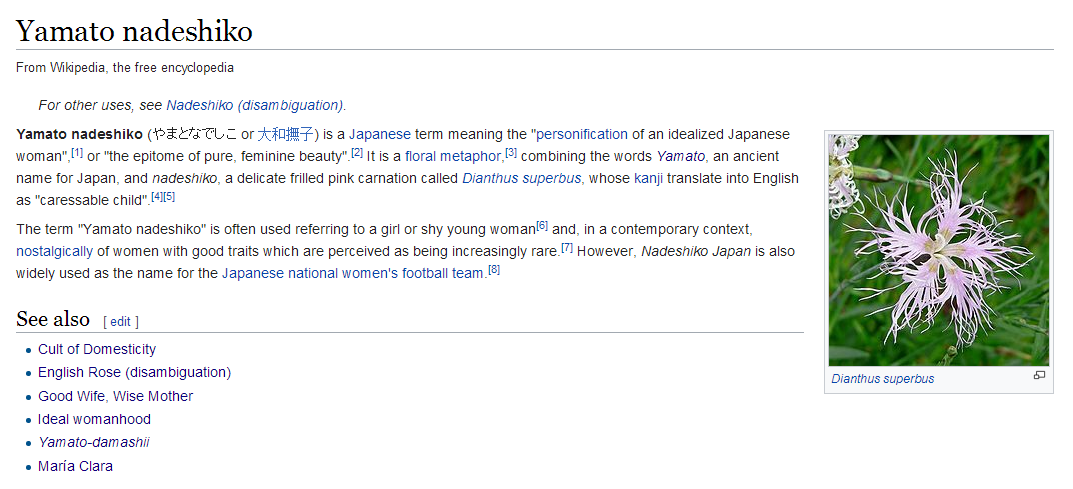
Task: Select Good Wife, Wise Mother link
Action: (x=116, y=396)
